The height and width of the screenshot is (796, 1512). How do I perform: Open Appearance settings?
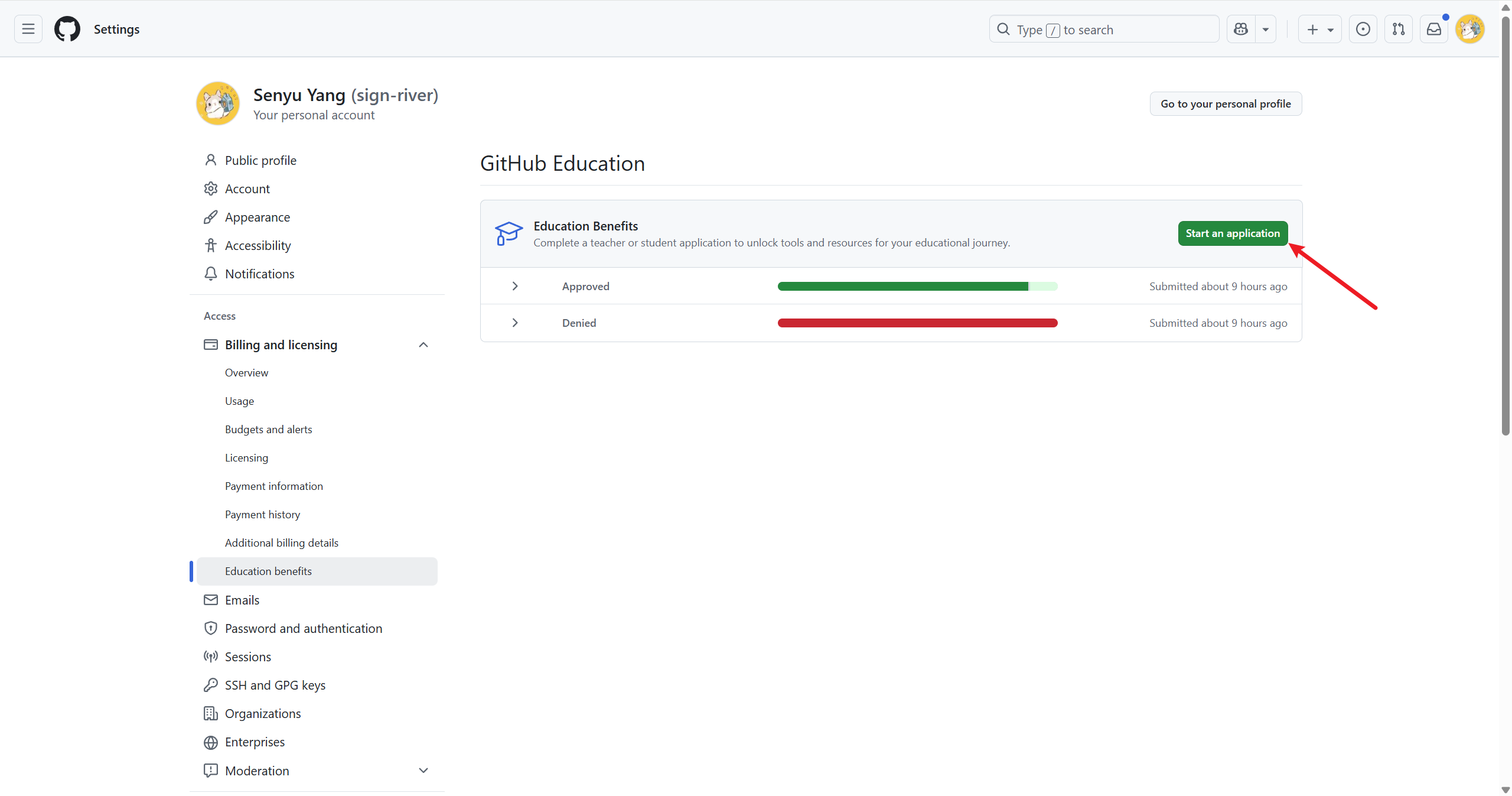tap(258, 217)
